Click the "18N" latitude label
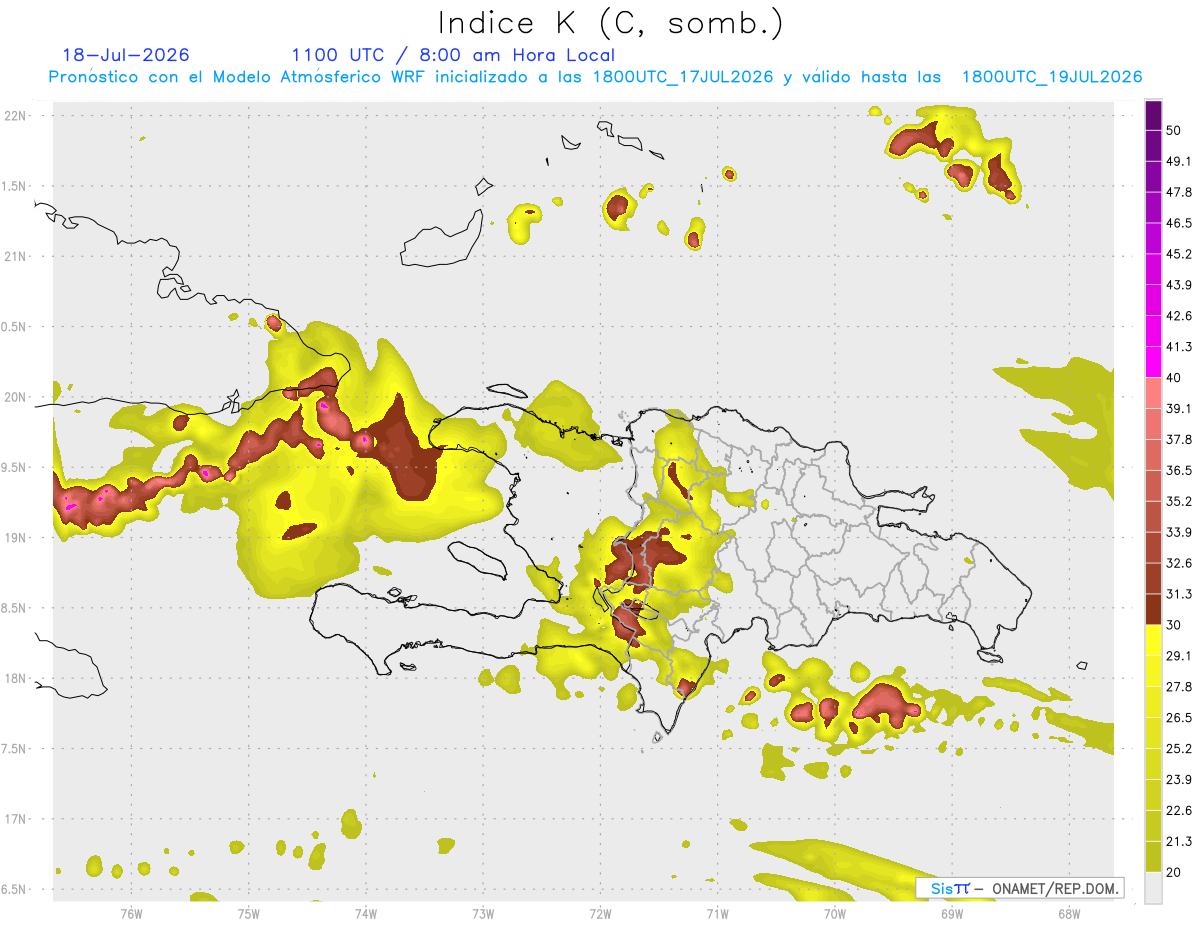Image resolution: width=1200 pixels, height=927 pixels. [x=17, y=679]
